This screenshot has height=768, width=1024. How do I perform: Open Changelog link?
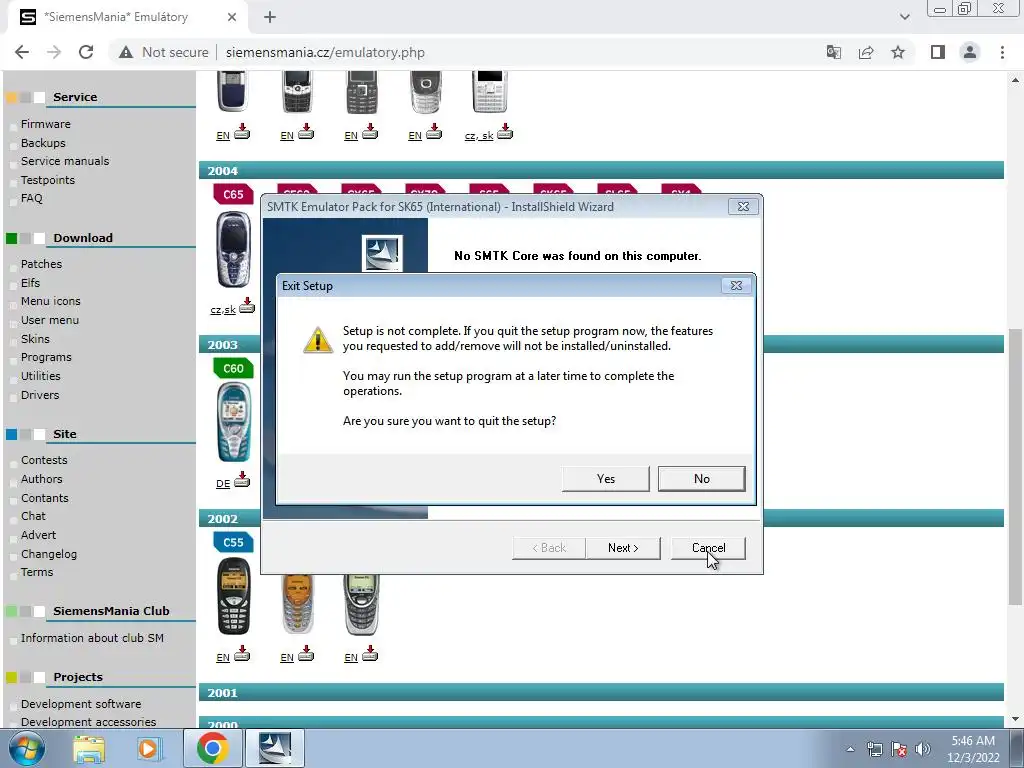click(x=48, y=554)
